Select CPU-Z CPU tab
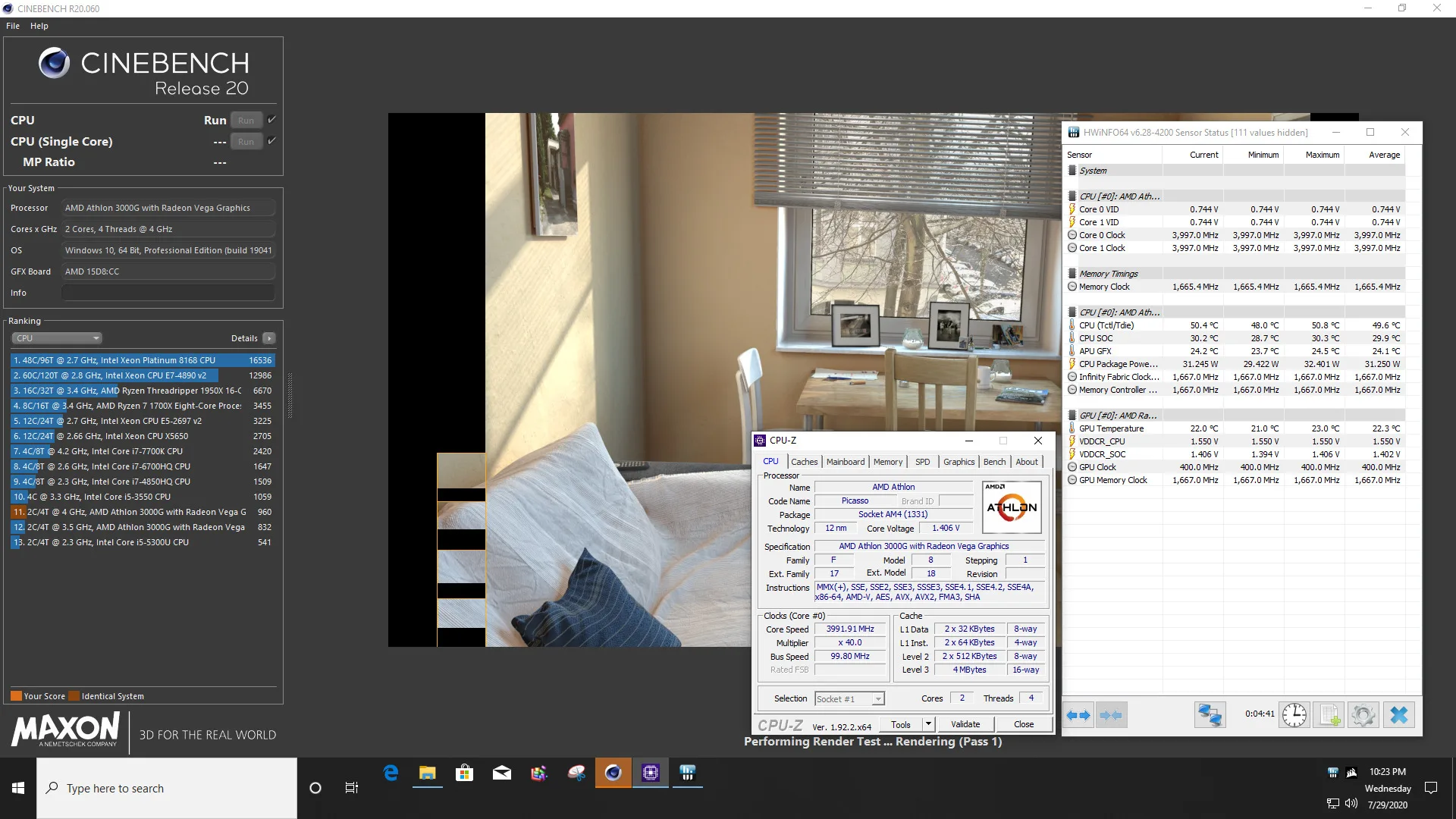 tap(770, 461)
